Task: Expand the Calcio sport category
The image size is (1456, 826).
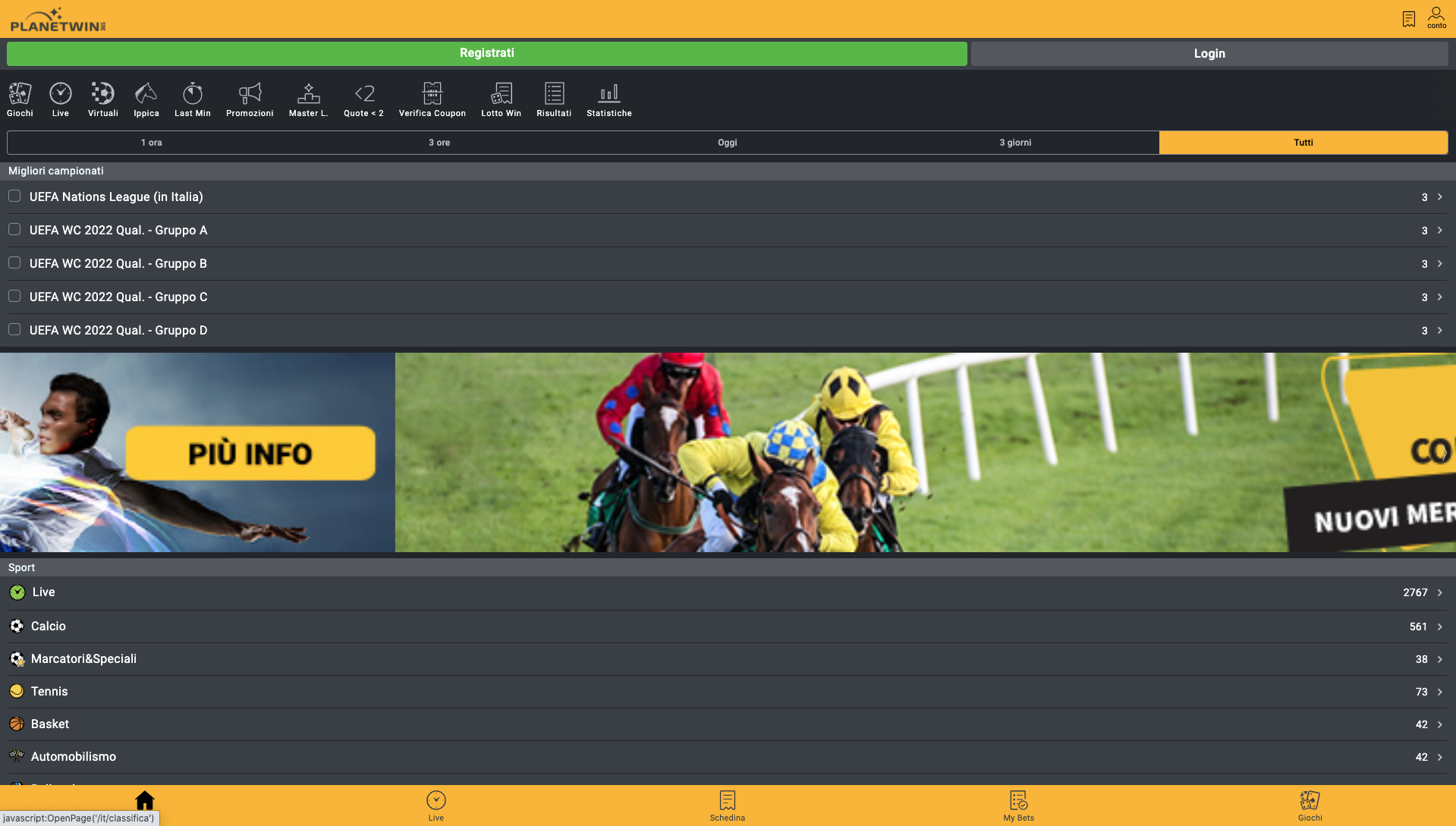Action: click(x=1439, y=626)
